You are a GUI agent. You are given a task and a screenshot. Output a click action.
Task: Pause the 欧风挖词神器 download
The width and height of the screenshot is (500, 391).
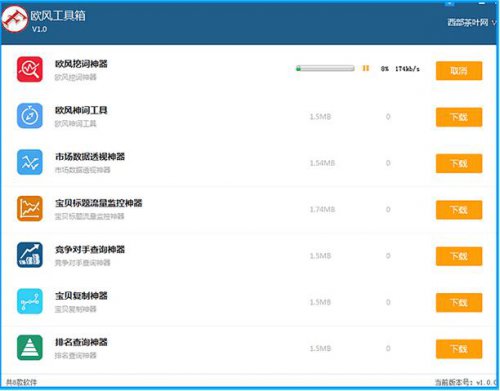coord(366,68)
